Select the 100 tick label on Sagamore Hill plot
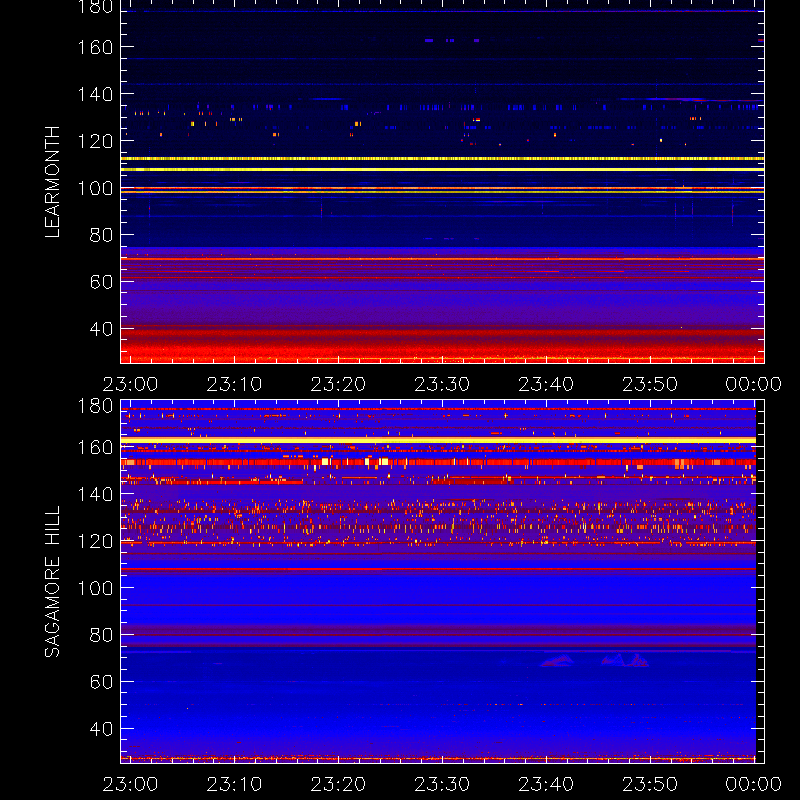 coord(95,588)
